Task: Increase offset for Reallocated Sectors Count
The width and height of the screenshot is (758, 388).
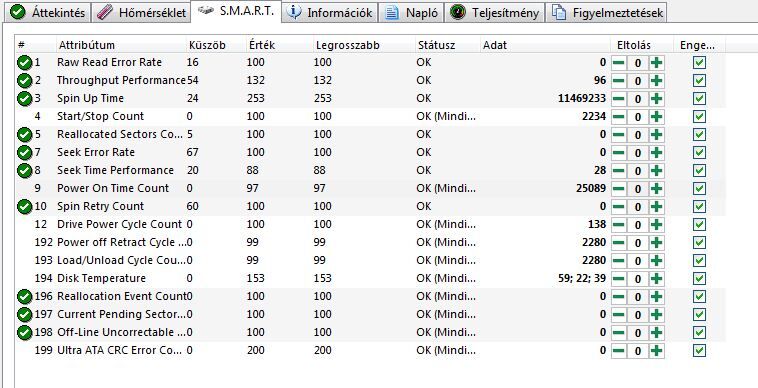Action: click(656, 135)
